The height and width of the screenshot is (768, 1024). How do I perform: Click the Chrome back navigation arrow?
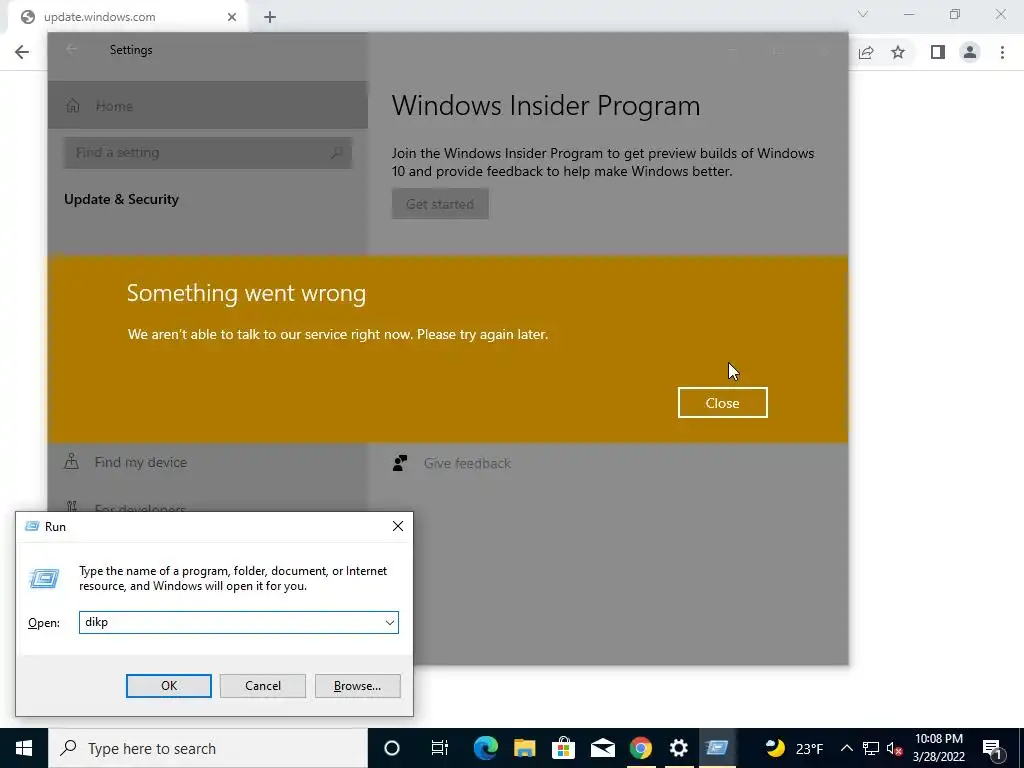(x=22, y=52)
